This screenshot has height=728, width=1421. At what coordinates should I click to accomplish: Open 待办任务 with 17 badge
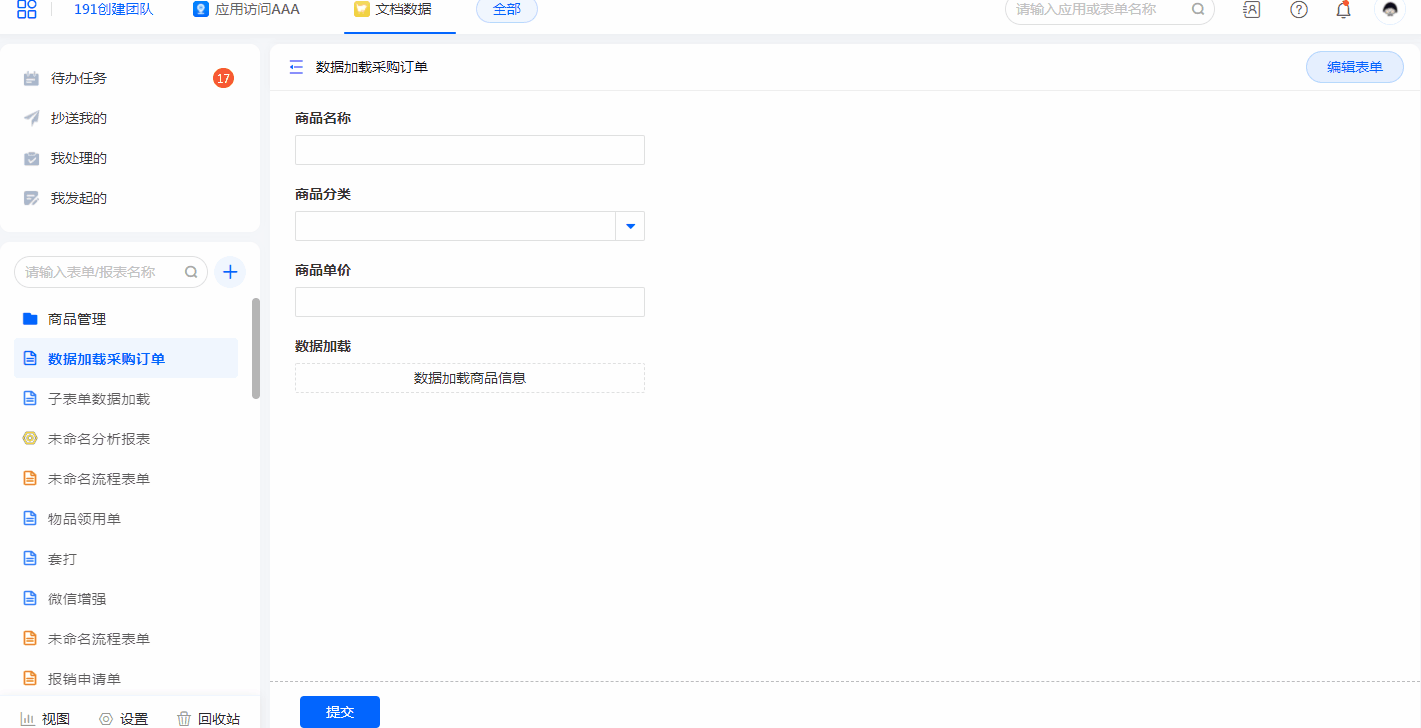coord(79,78)
